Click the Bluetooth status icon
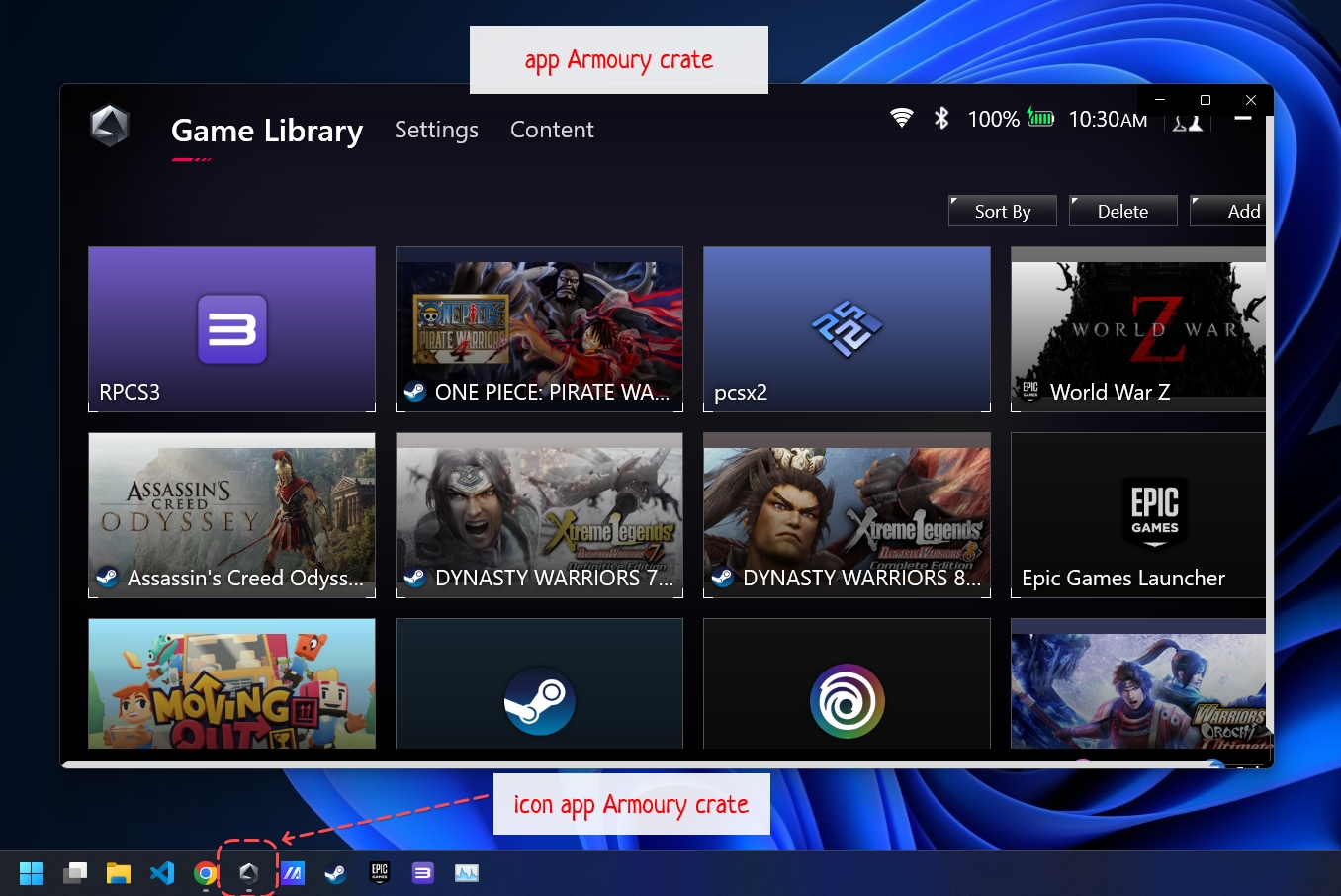Image resolution: width=1341 pixels, height=896 pixels. point(941,118)
